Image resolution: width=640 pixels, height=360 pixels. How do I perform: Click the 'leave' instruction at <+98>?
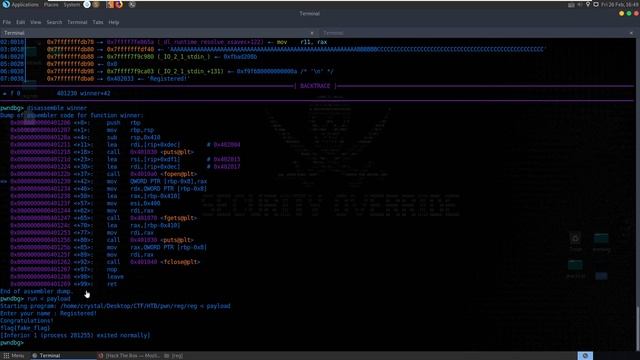tap(115, 277)
